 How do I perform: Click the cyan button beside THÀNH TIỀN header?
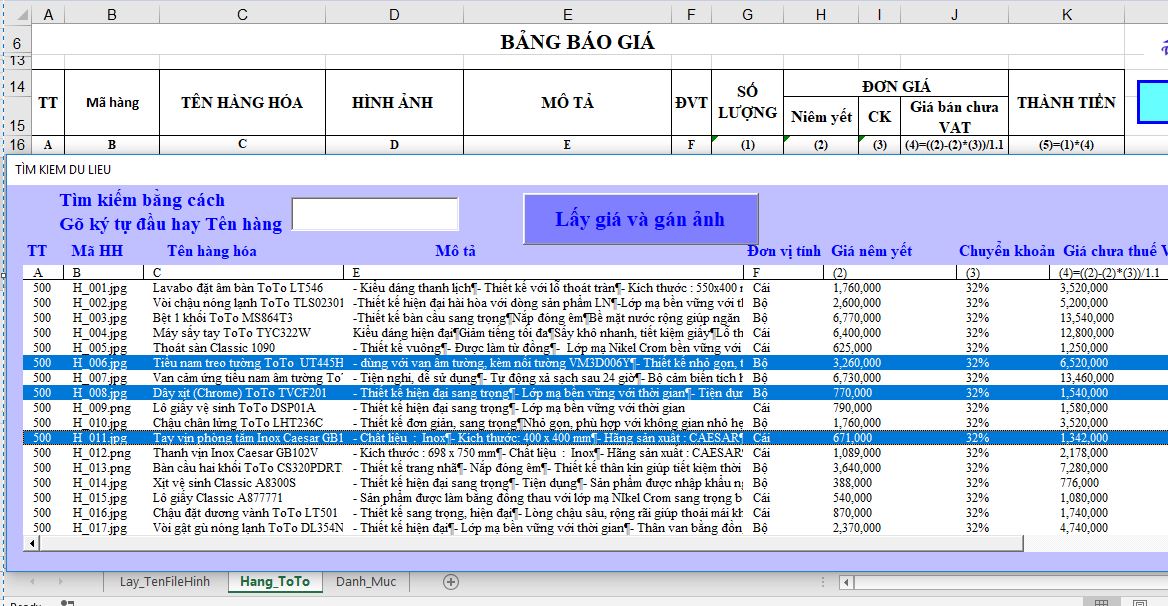pyautogui.click(x=1152, y=103)
